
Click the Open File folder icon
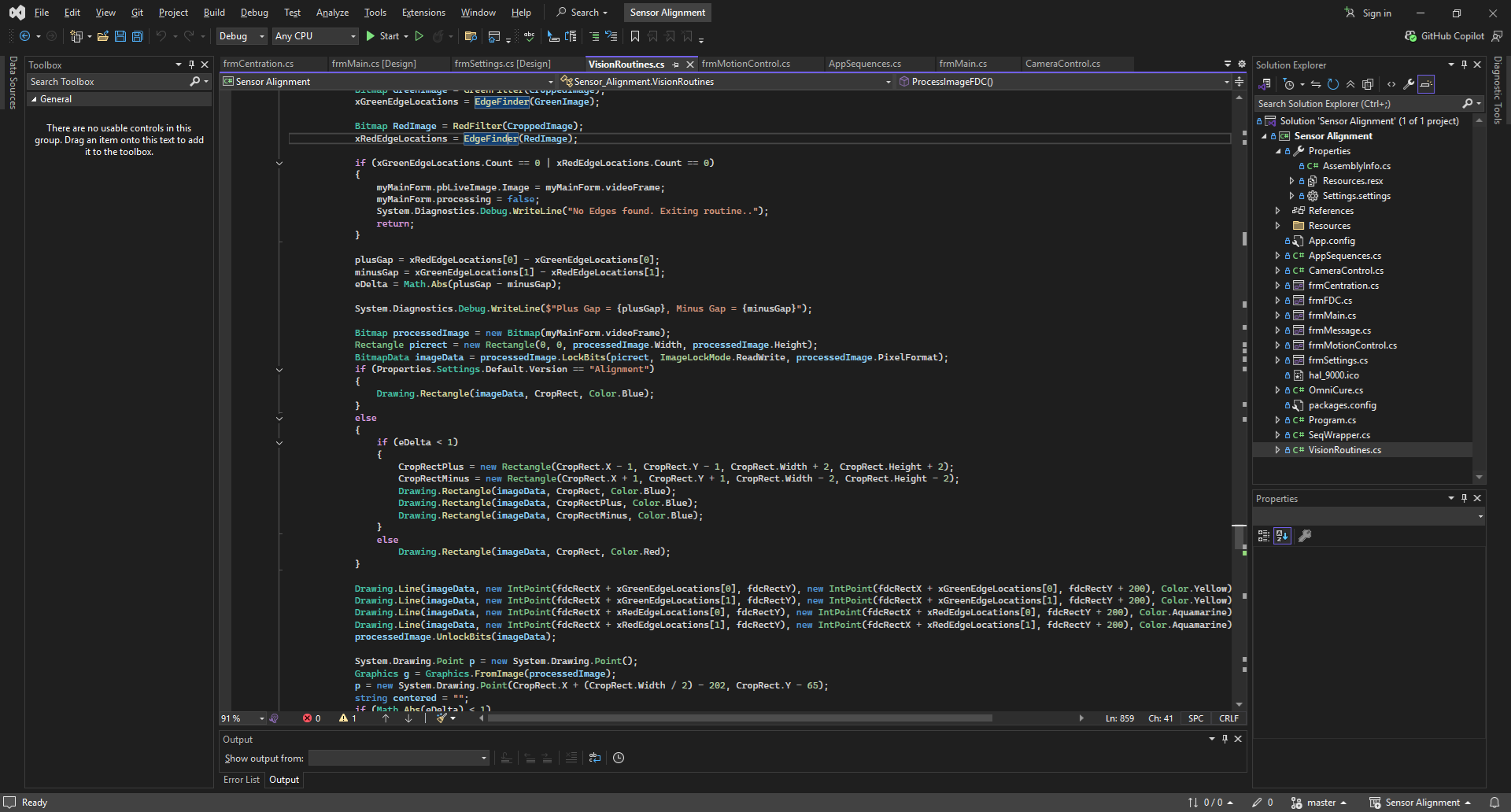[102, 36]
